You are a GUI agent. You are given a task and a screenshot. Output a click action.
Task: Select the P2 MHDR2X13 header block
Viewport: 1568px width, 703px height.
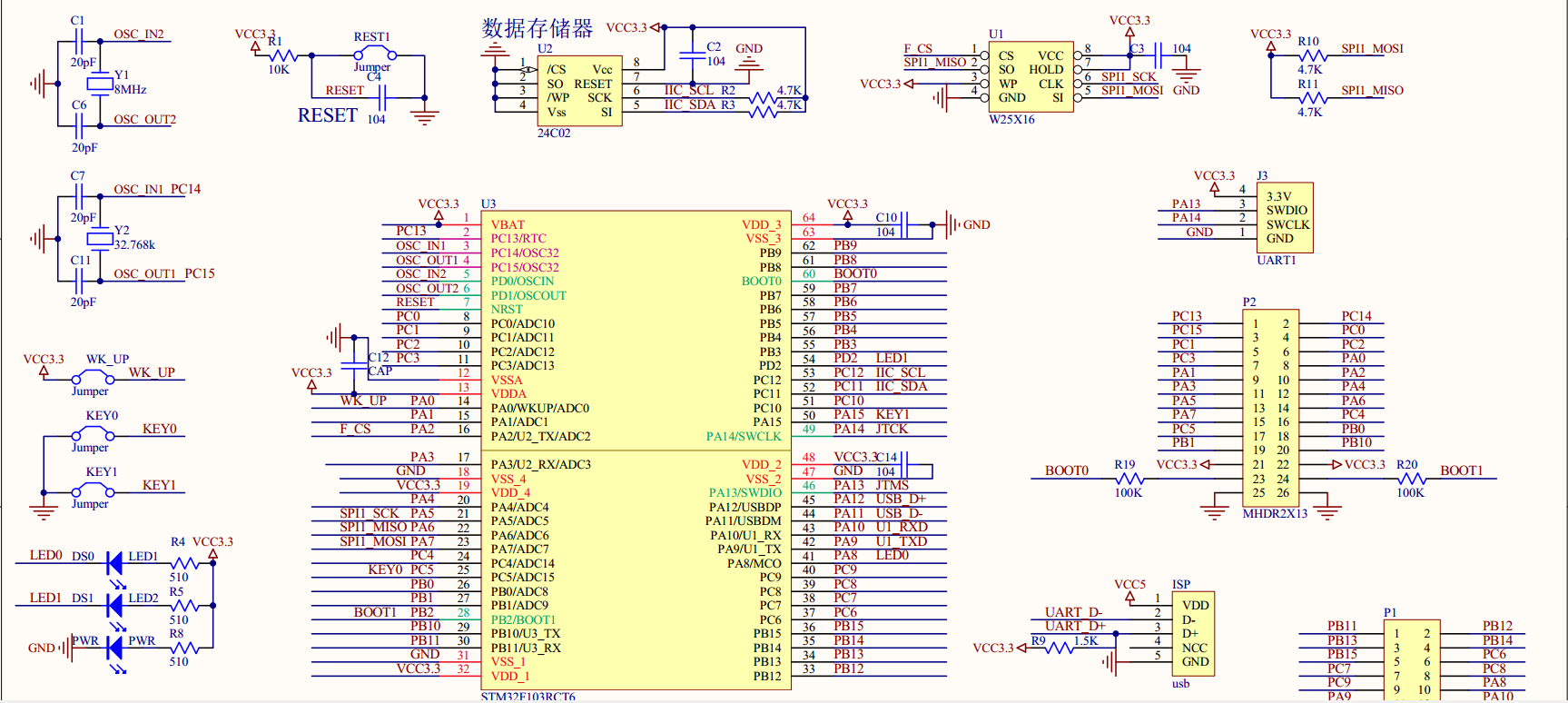[x=1270, y=408]
